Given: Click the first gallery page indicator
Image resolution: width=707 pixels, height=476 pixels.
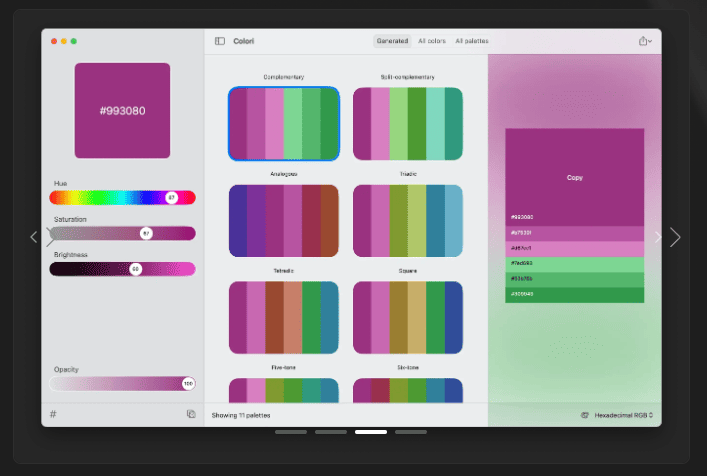Looking at the screenshot, I should coord(291,432).
